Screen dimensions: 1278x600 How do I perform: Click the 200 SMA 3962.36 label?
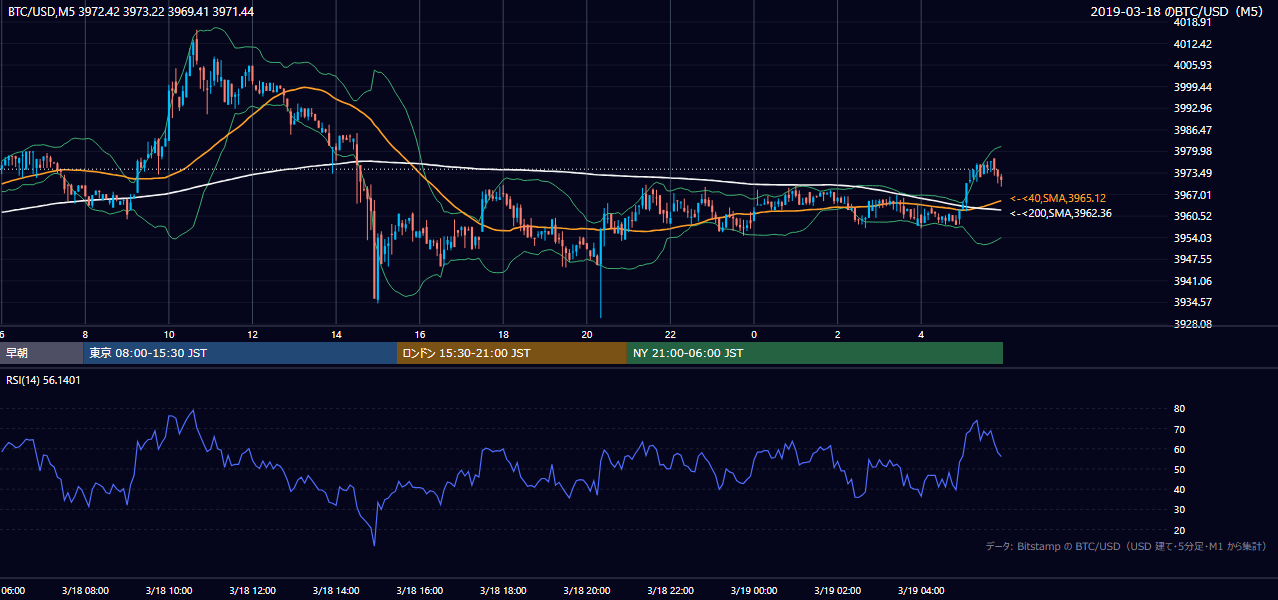(1061, 213)
